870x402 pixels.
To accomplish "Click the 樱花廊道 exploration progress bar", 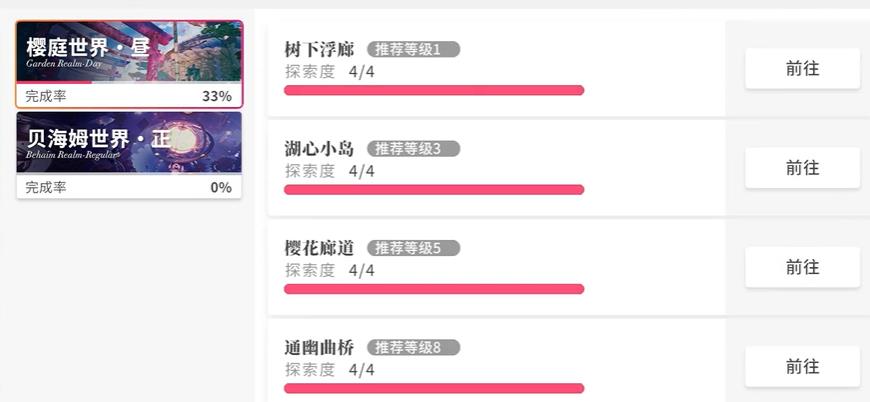I will pos(434,289).
